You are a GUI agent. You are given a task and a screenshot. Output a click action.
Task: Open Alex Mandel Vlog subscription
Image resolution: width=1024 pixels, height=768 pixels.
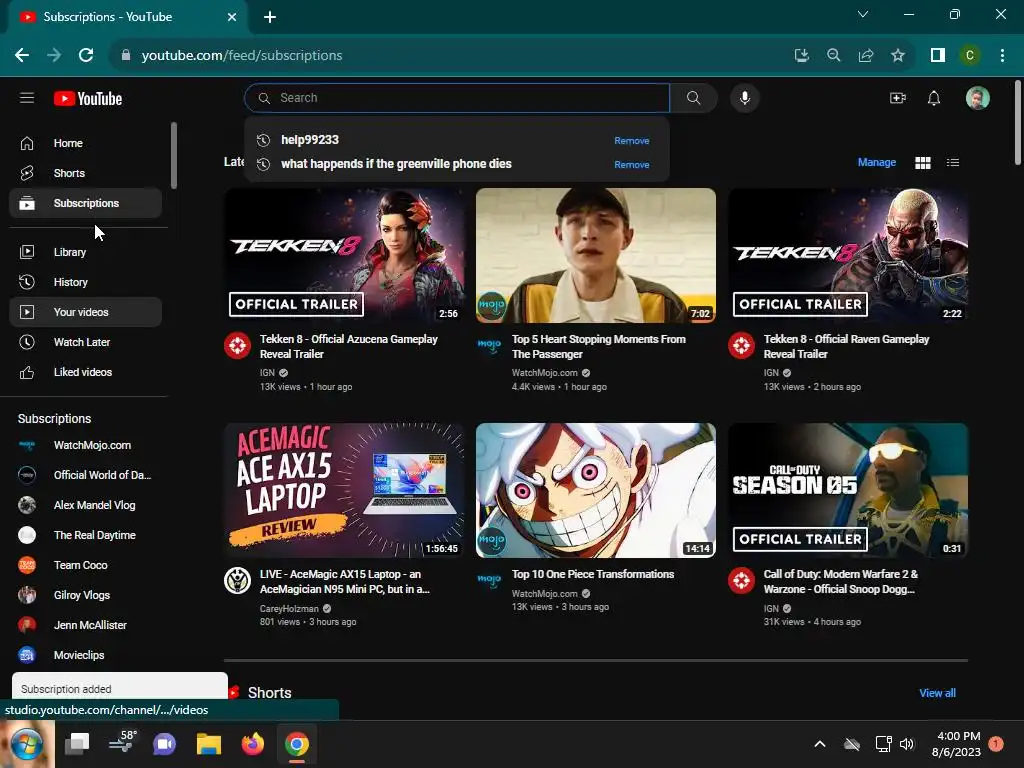86,505
